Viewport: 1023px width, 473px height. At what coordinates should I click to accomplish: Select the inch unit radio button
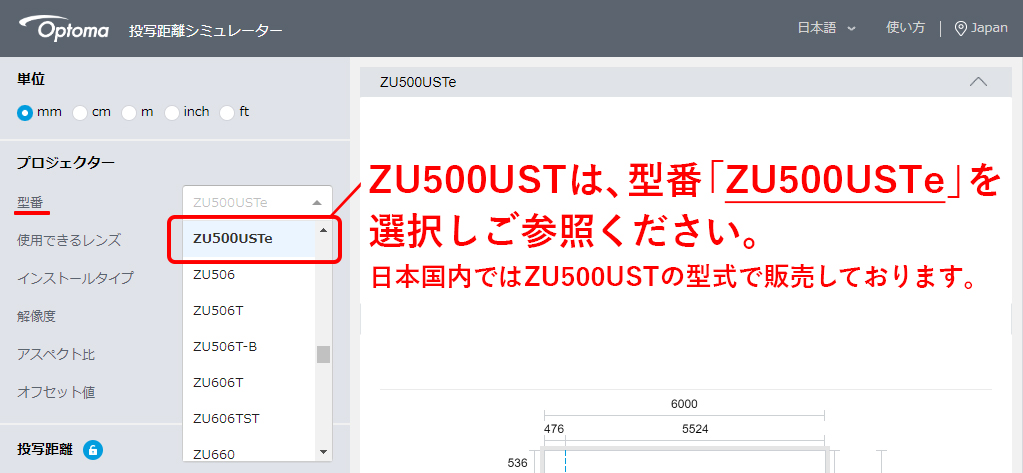click(172, 112)
